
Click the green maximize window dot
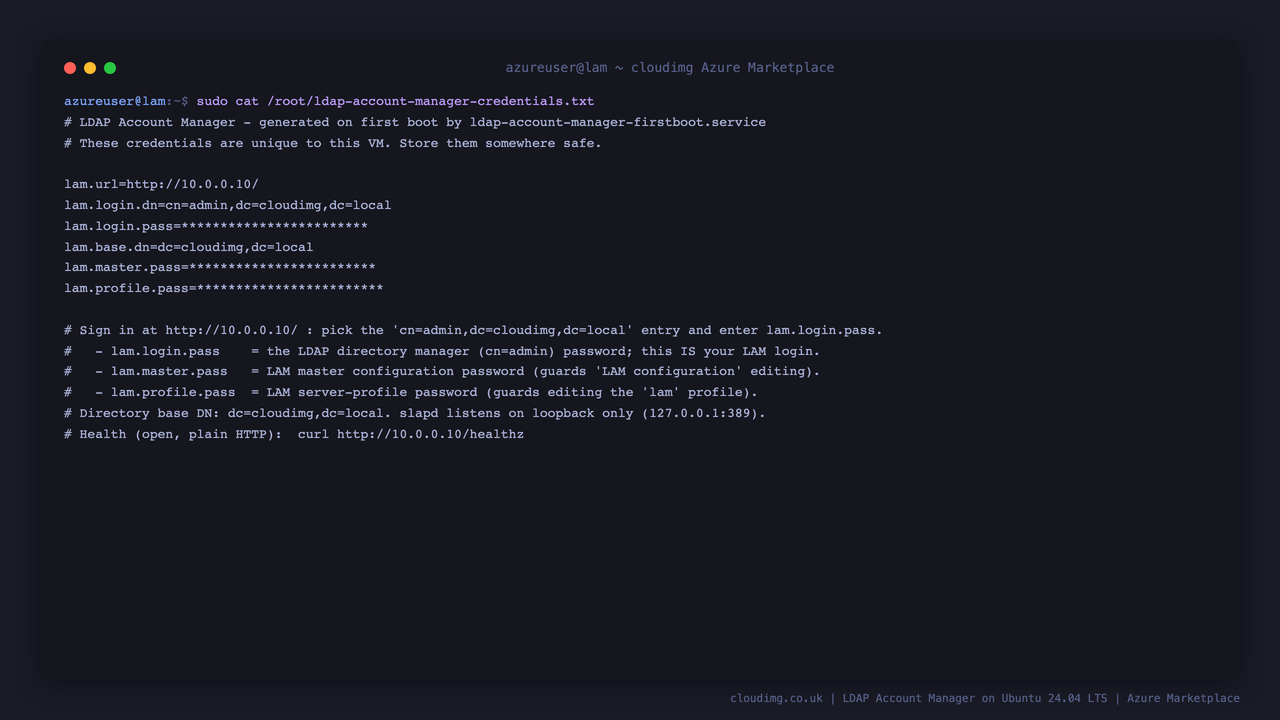click(110, 68)
